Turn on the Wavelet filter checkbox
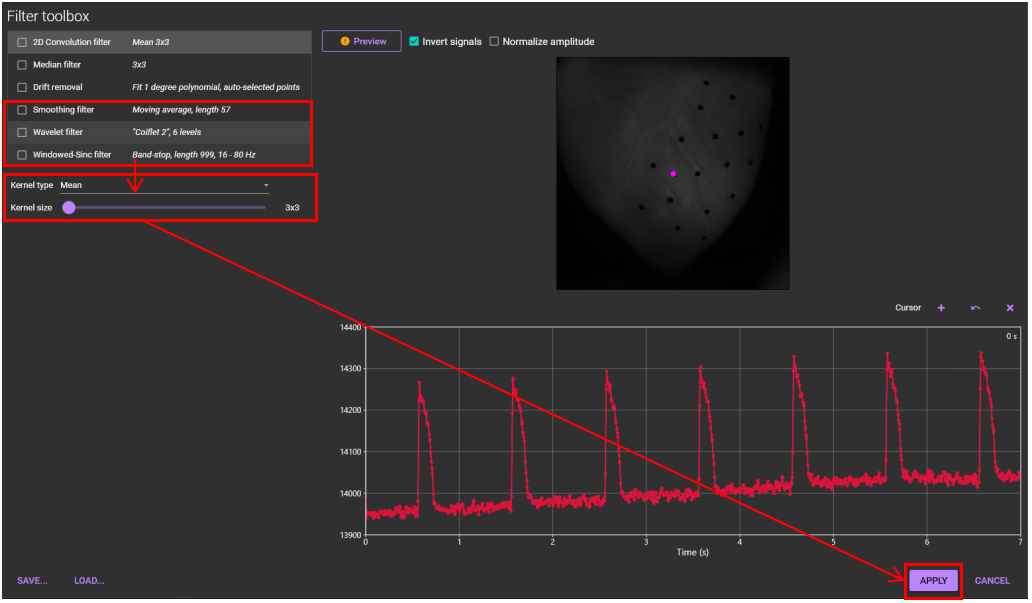 pos(22,132)
